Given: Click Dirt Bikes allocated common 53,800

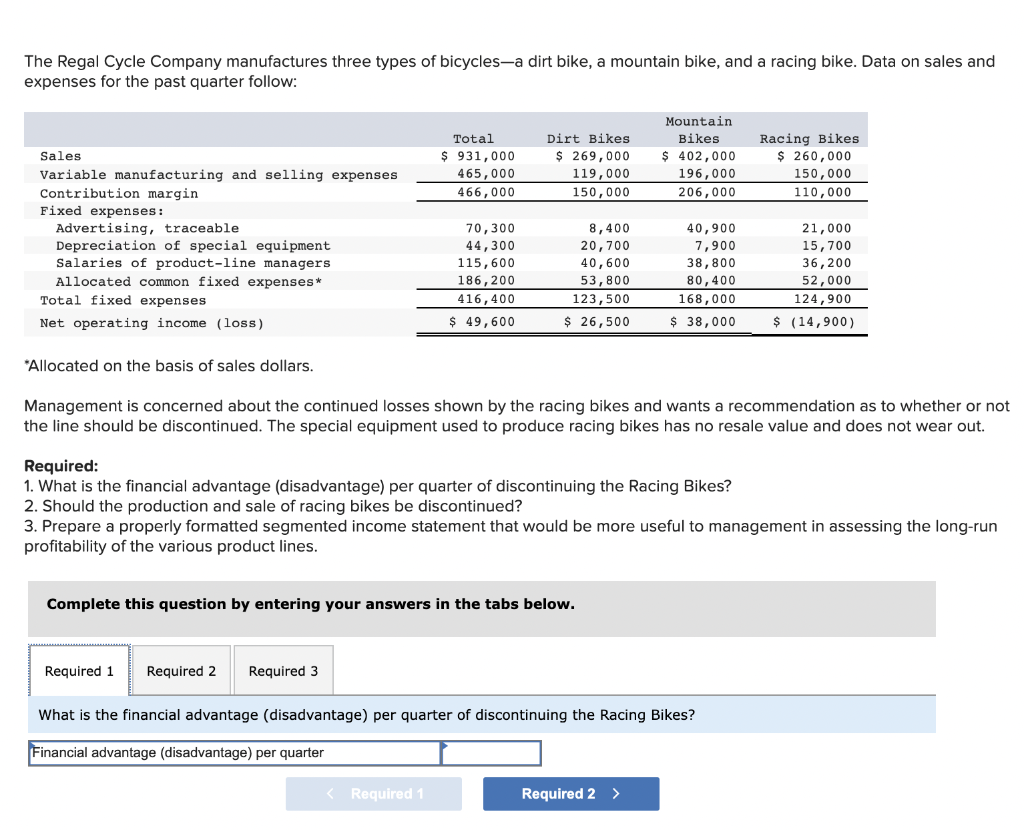Looking at the screenshot, I should click(x=605, y=280).
